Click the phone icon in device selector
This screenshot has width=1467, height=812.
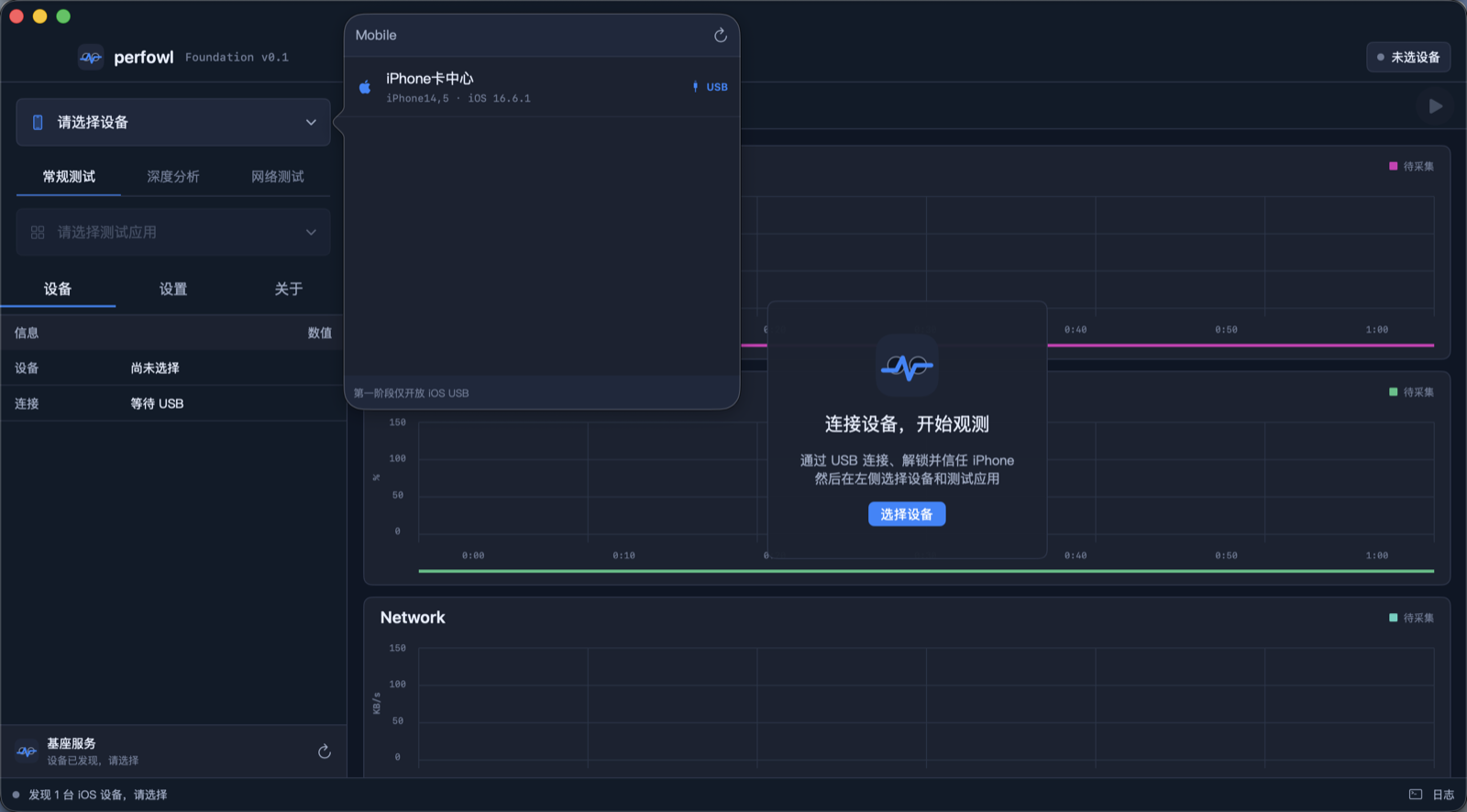pos(38,122)
